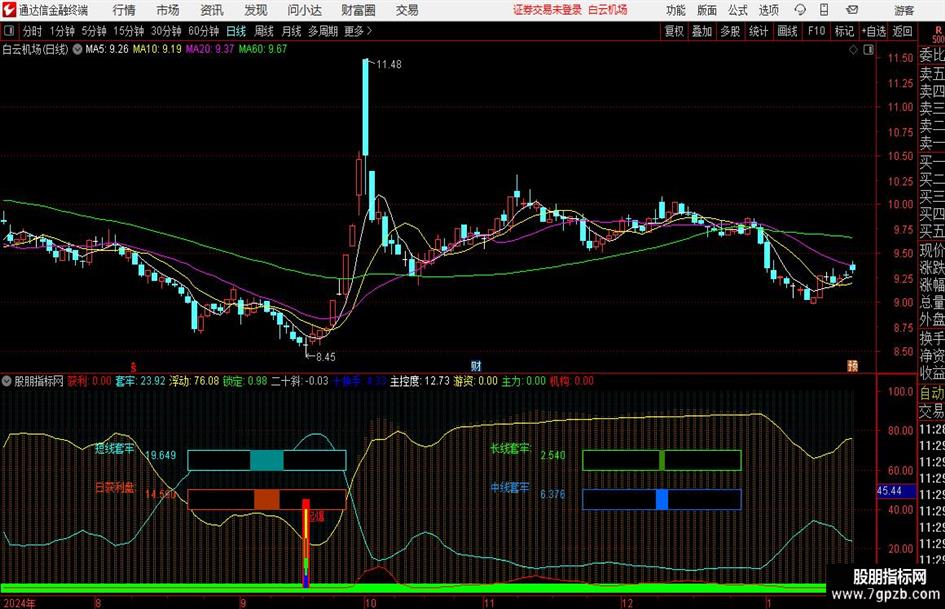Viewport: 945px width, 609px height.
Task: Expand the dropdown arrow beside 股朋指标网 indicator
Action: [7, 381]
